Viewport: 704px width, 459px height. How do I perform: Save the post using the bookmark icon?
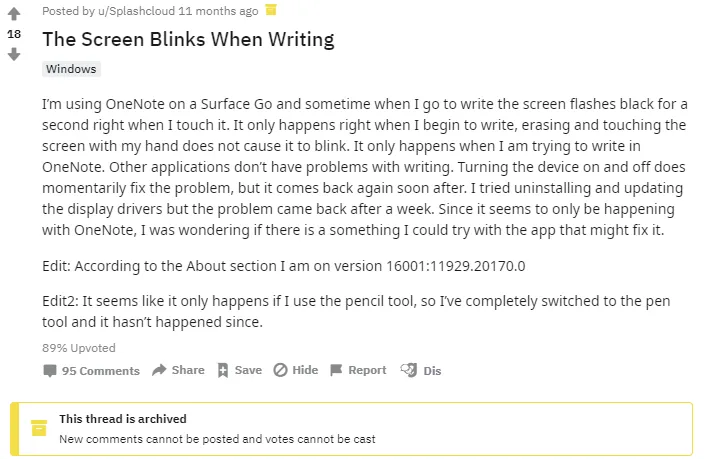coord(223,371)
